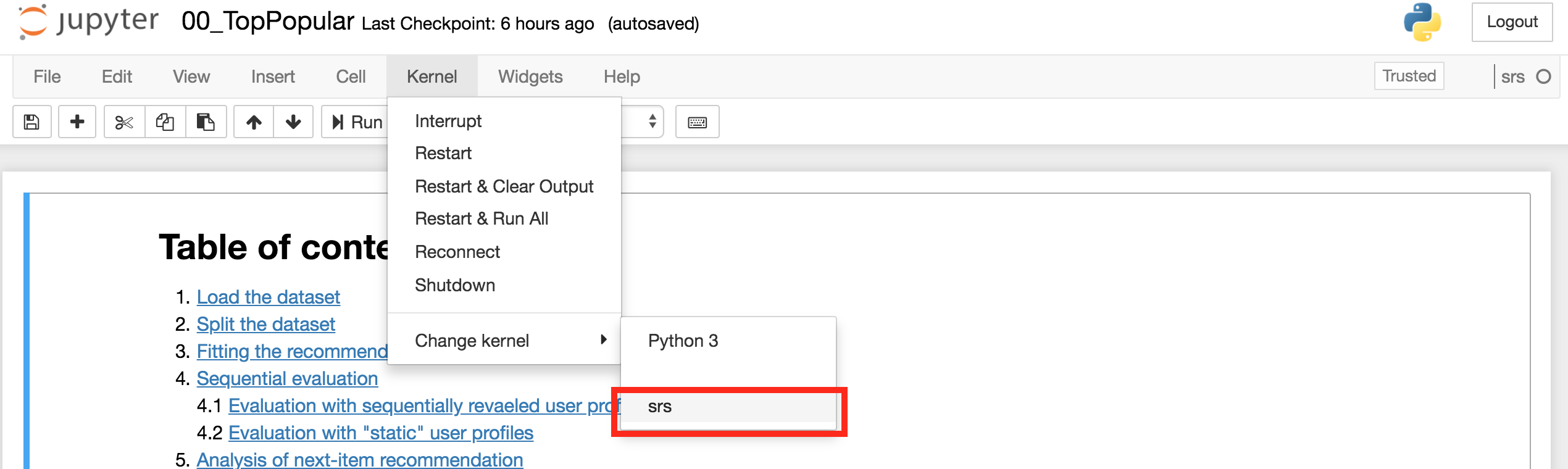The width and height of the screenshot is (1568, 469).
Task: Copy selected cells icon
Action: click(165, 122)
